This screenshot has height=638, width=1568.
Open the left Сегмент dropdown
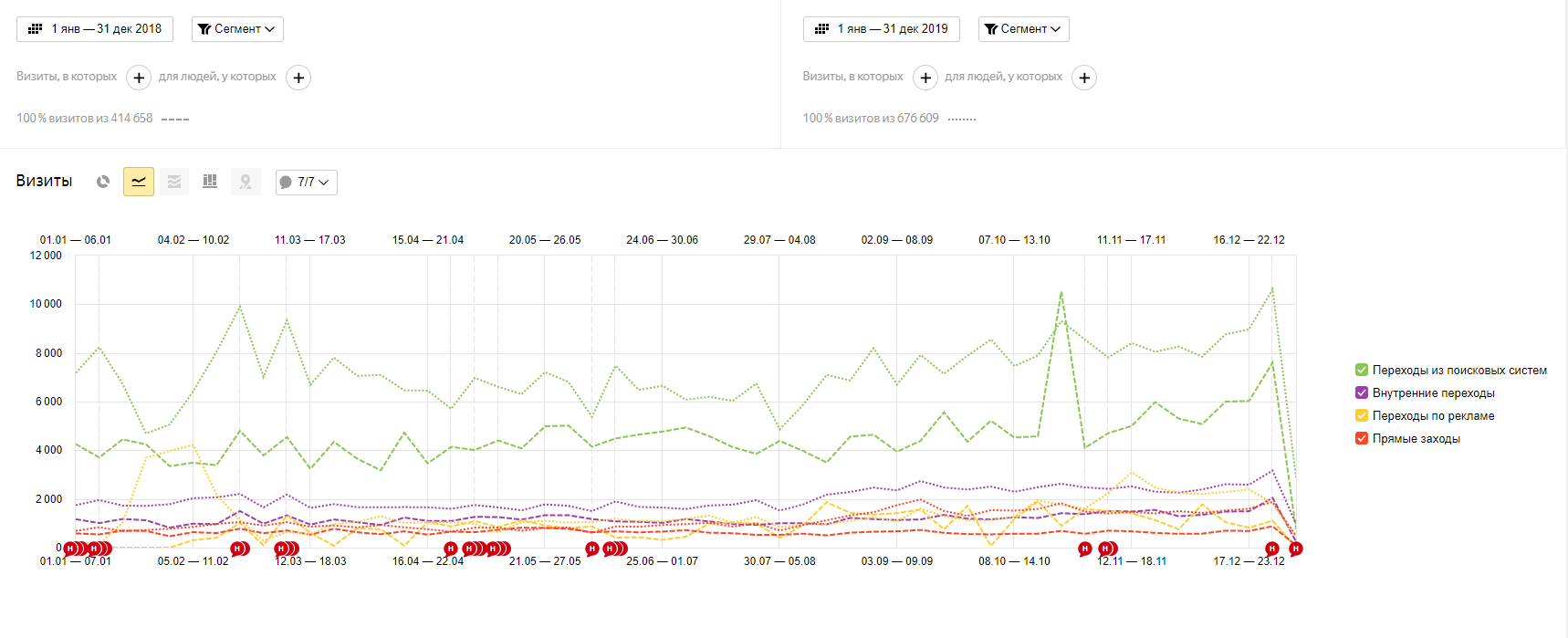(x=237, y=29)
